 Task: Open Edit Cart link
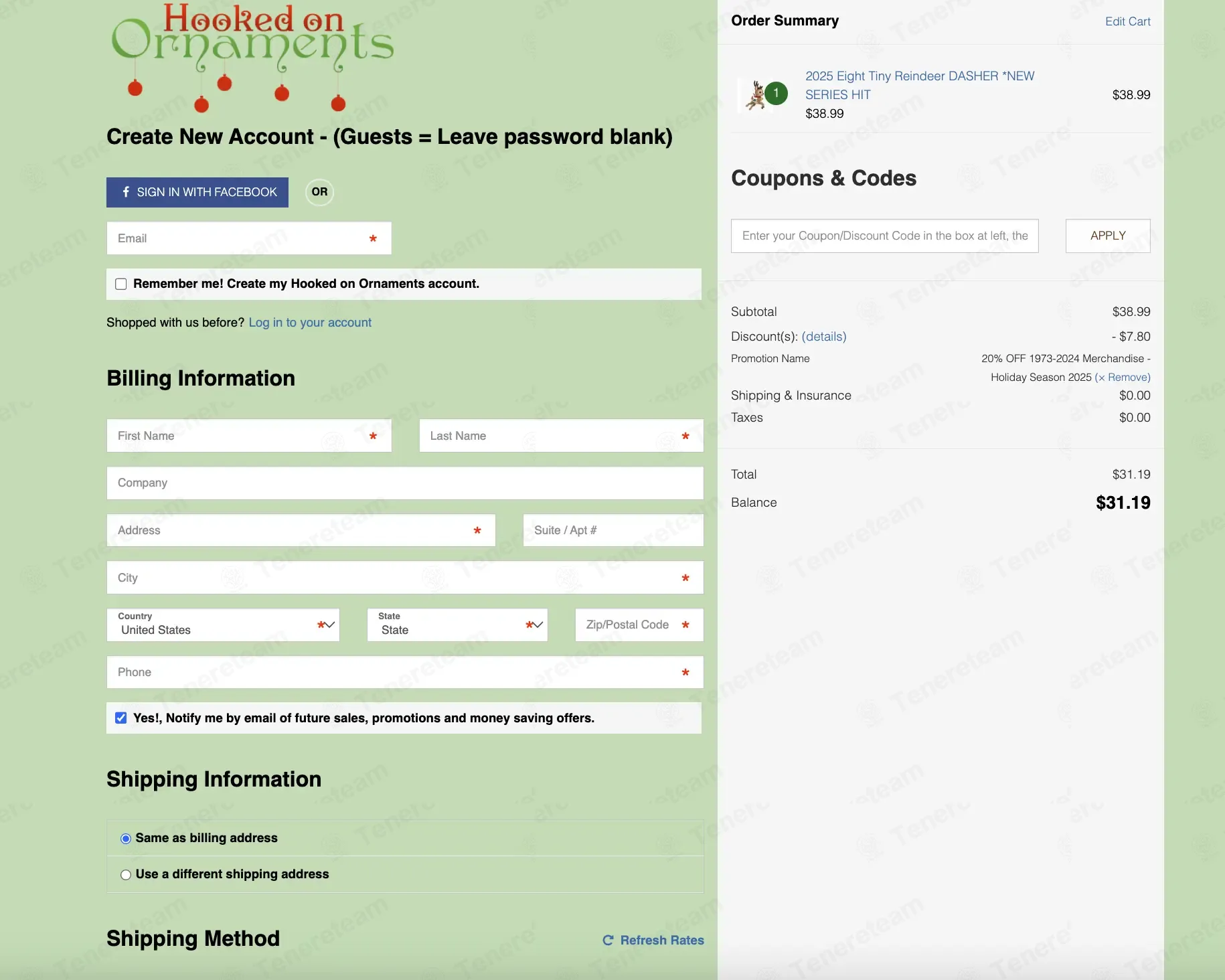[1127, 21]
